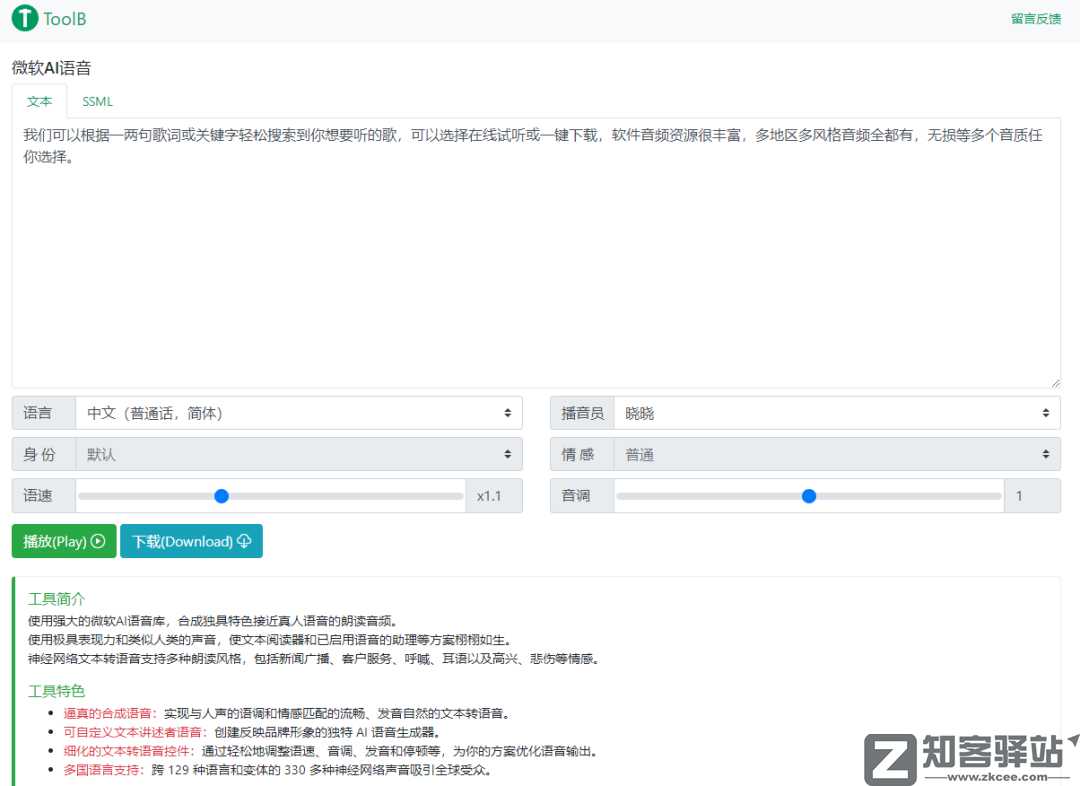Image resolution: width=1080 pixels, height=786 pixels.
Task: Click the 音调 pitch slider handle
Action: point(808,496)
